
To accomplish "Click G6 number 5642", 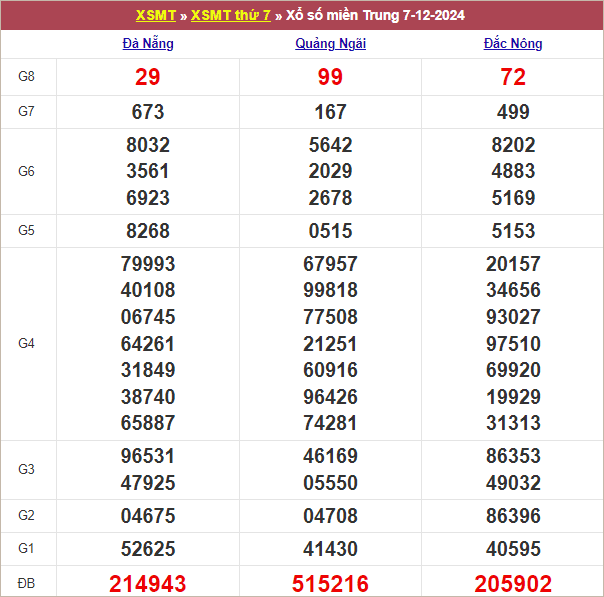I will [331, 145].
